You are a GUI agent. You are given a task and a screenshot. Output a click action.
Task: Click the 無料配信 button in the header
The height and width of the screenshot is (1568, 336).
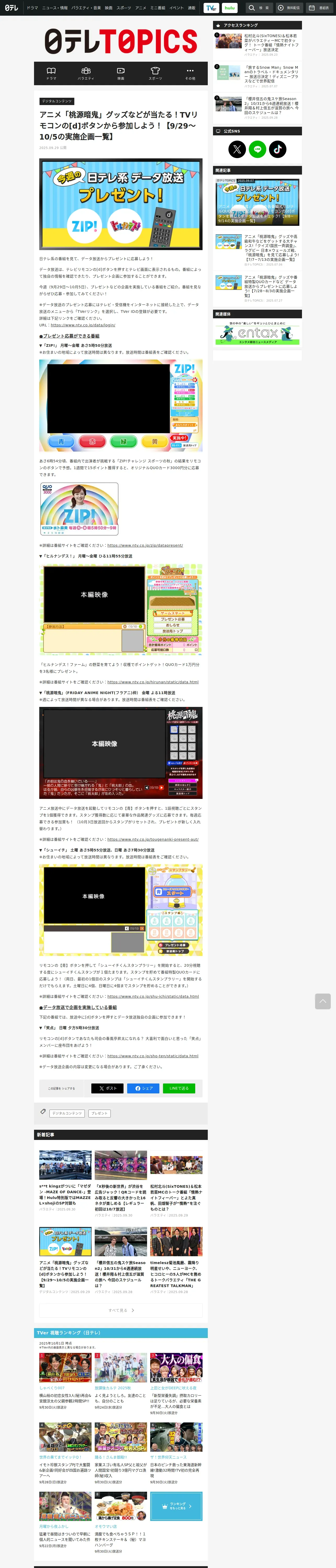289,8
